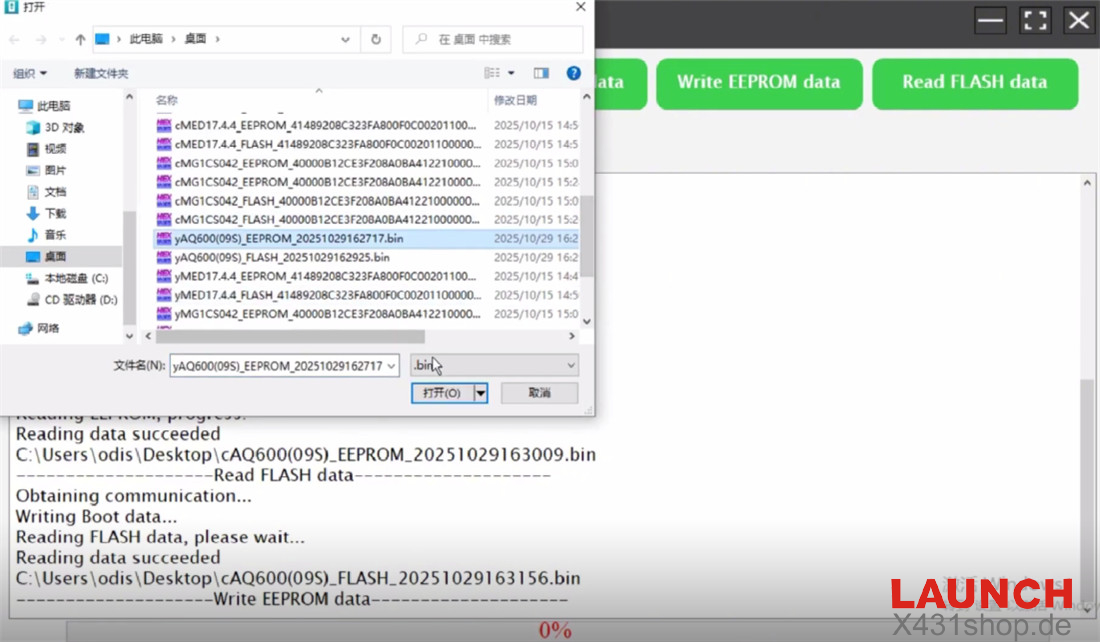Open the 组织 organize menu
The width and height of the screenshot is (1100, 642).
[30, 73]
